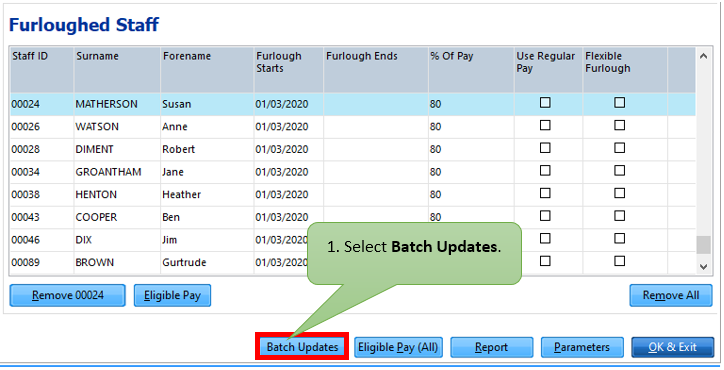724x370 pixels.
Task: Select the DIX surname cell
Action: point(117,240)
